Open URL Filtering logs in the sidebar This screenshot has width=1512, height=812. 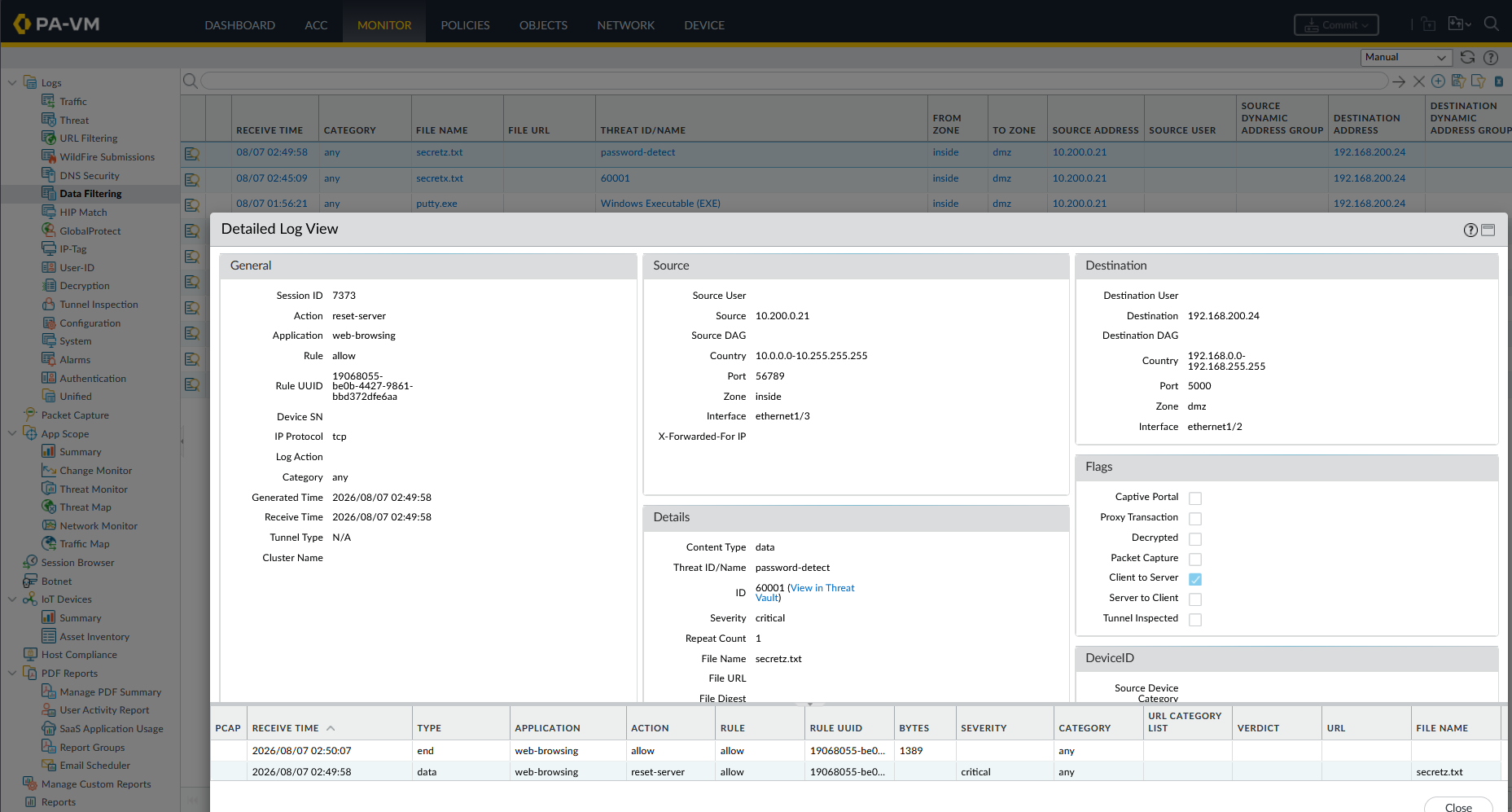[x=88, y=138]
